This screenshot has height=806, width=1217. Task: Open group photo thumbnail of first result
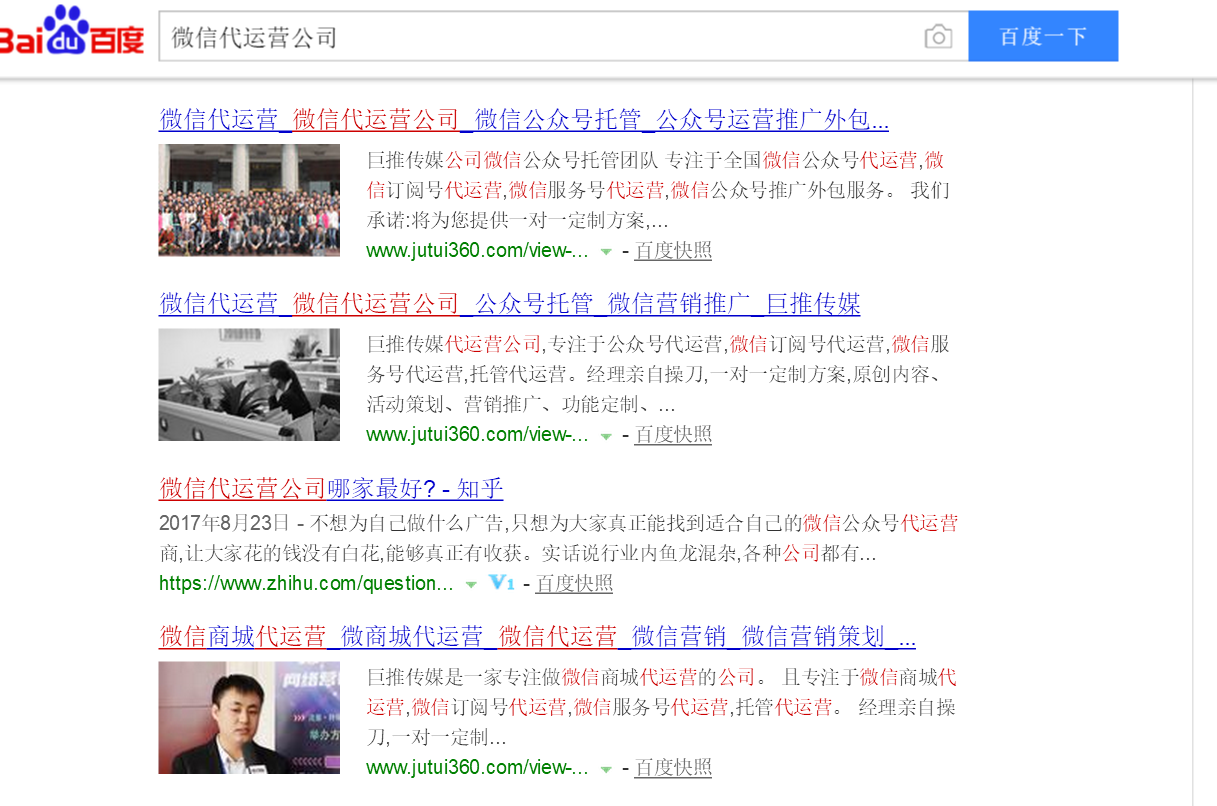[249, 200]
